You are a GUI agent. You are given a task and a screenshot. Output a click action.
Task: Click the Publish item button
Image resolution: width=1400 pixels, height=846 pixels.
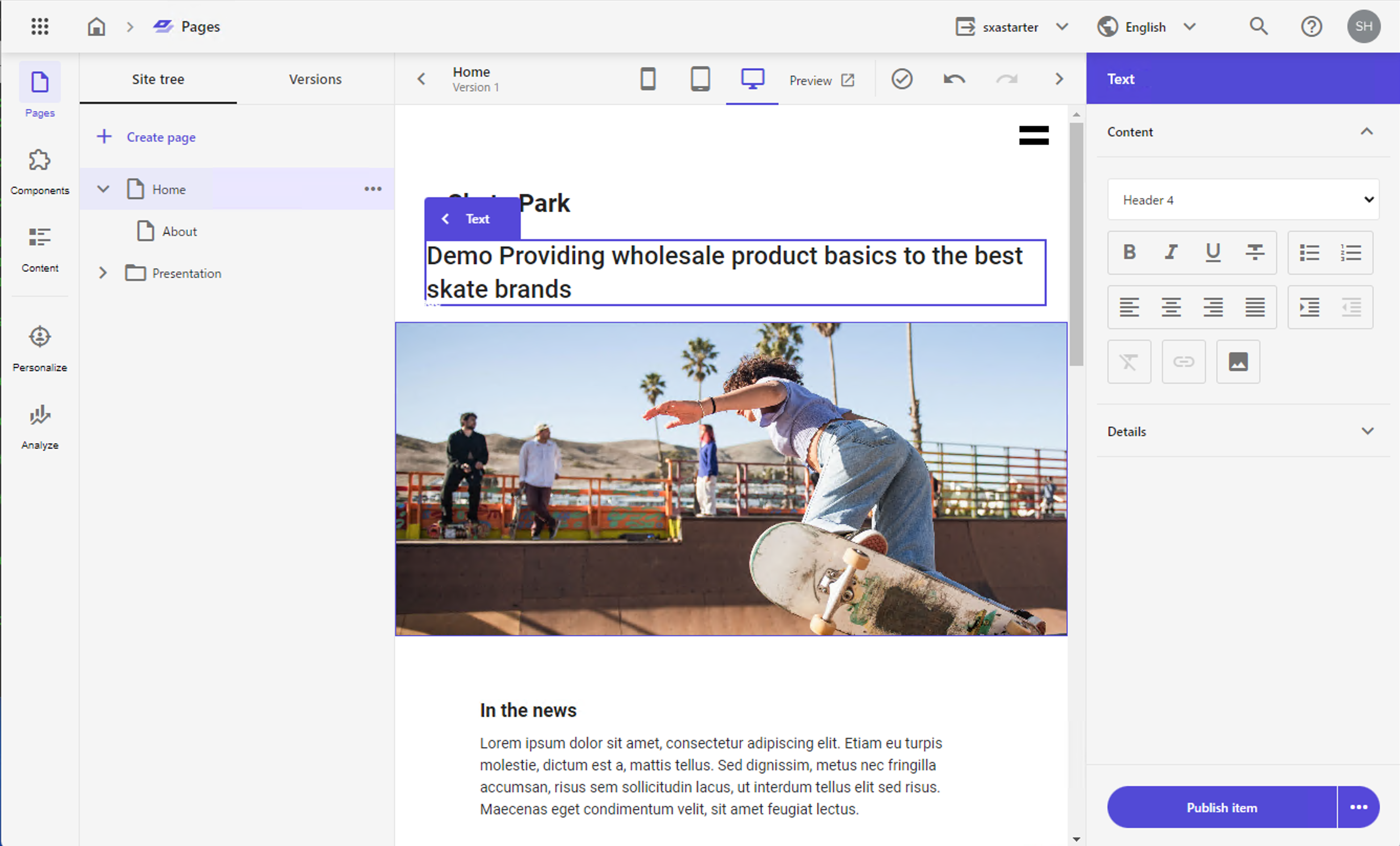[1221, 807]
